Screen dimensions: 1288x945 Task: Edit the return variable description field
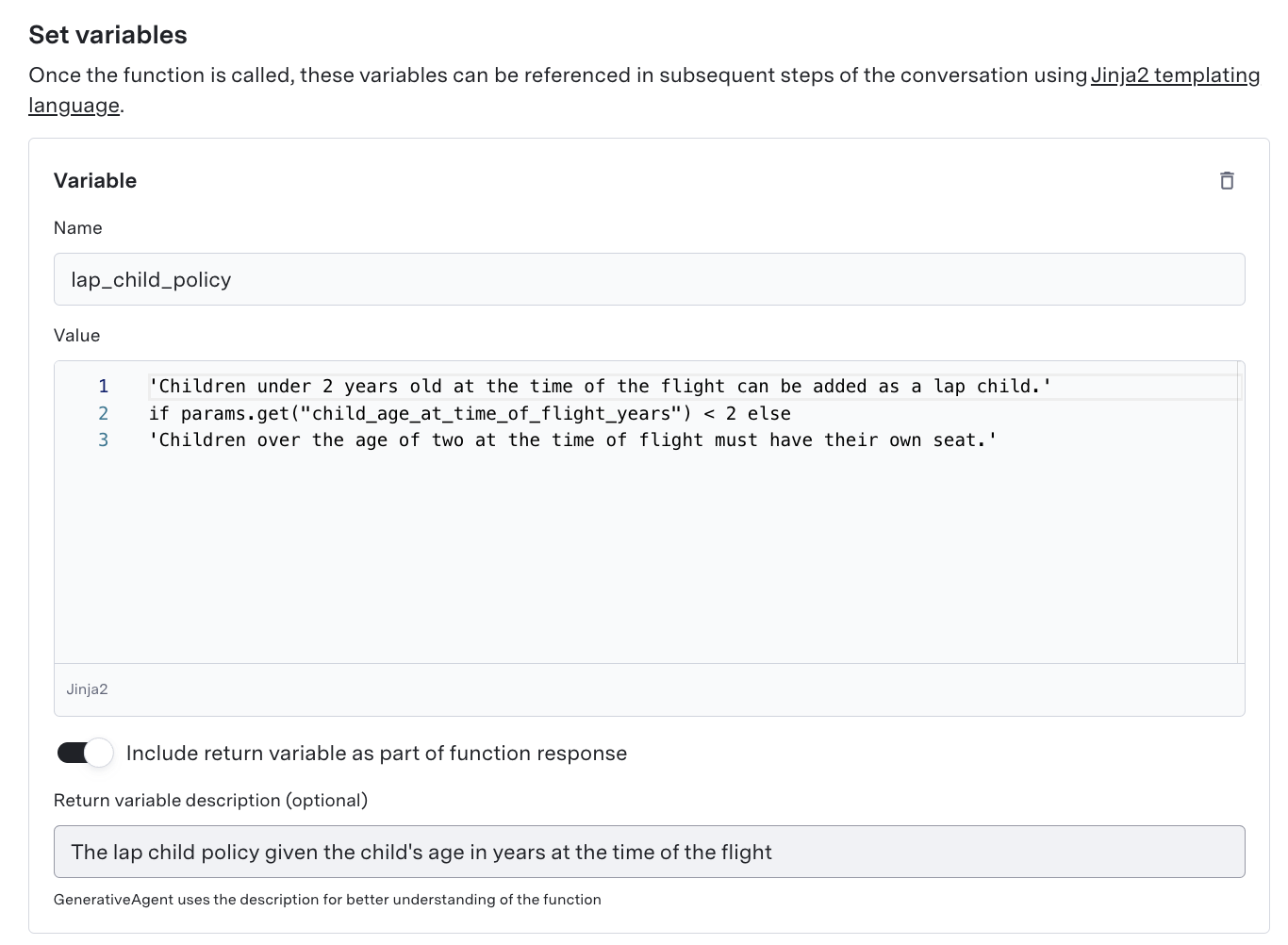[649, 852]
